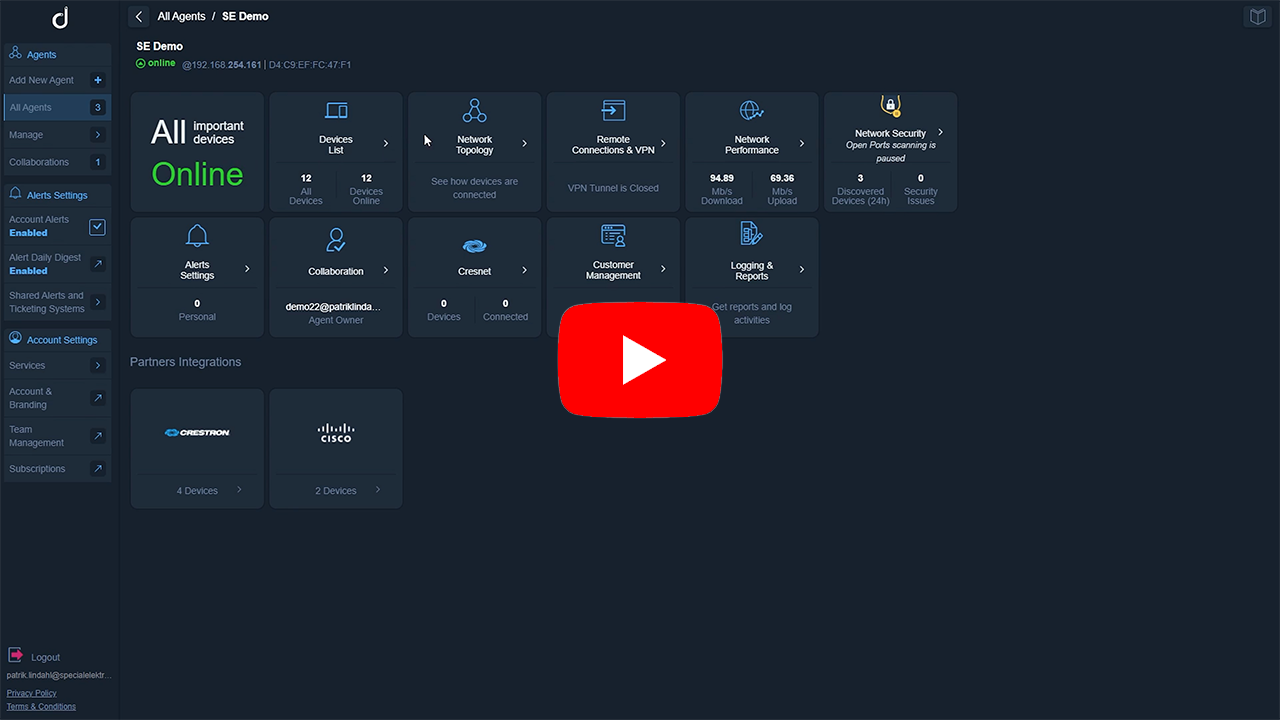Click the green online status indicator
1280x720 pixels.
point(156,63)
